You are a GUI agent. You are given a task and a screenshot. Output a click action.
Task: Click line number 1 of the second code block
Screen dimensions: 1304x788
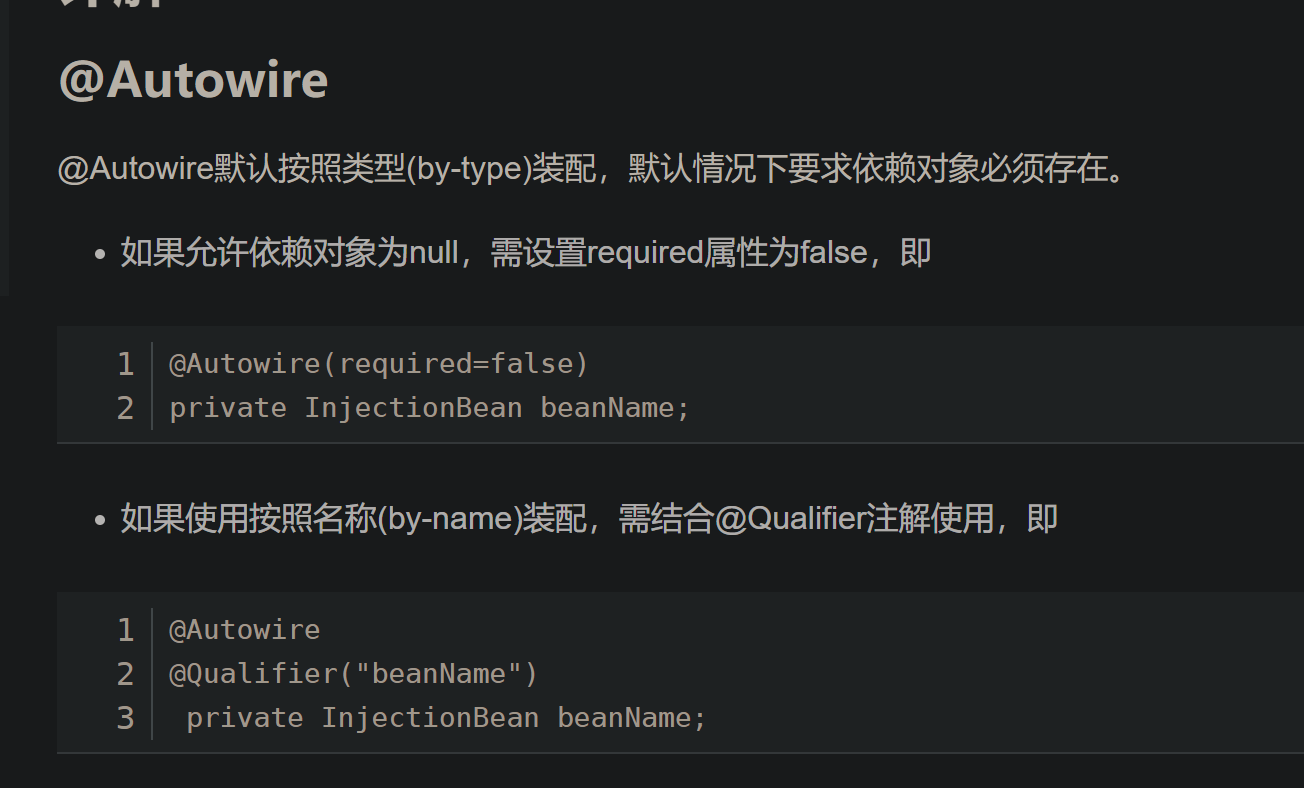click(125, 630)
